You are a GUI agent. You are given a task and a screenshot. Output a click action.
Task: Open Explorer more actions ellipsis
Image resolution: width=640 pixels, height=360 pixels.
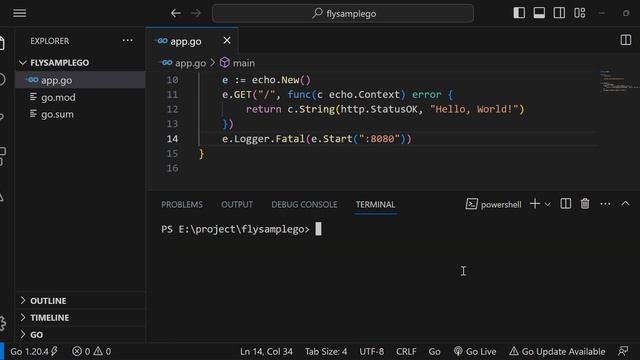[127, 40]
